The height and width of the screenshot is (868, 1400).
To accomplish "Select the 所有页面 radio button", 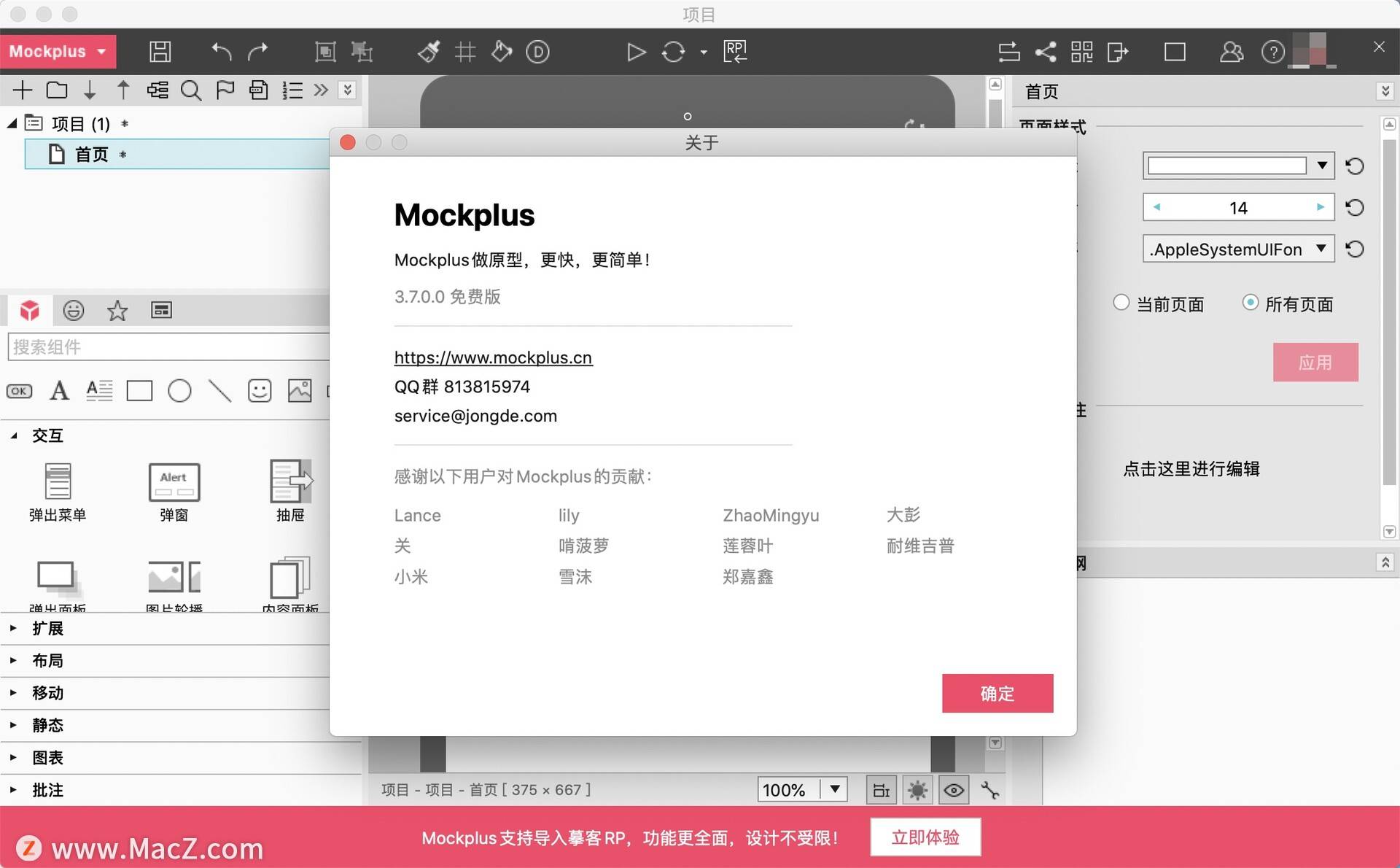I will (1250, 302).
